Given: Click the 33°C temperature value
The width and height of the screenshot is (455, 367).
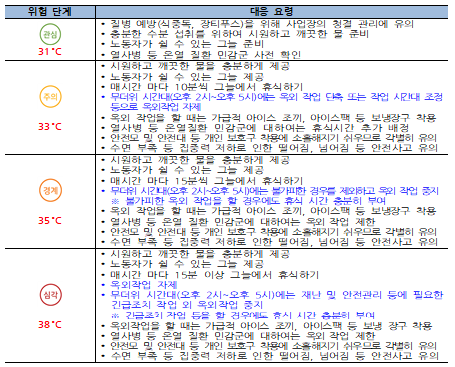Looking at the screenshot, I should pos(50,127).
